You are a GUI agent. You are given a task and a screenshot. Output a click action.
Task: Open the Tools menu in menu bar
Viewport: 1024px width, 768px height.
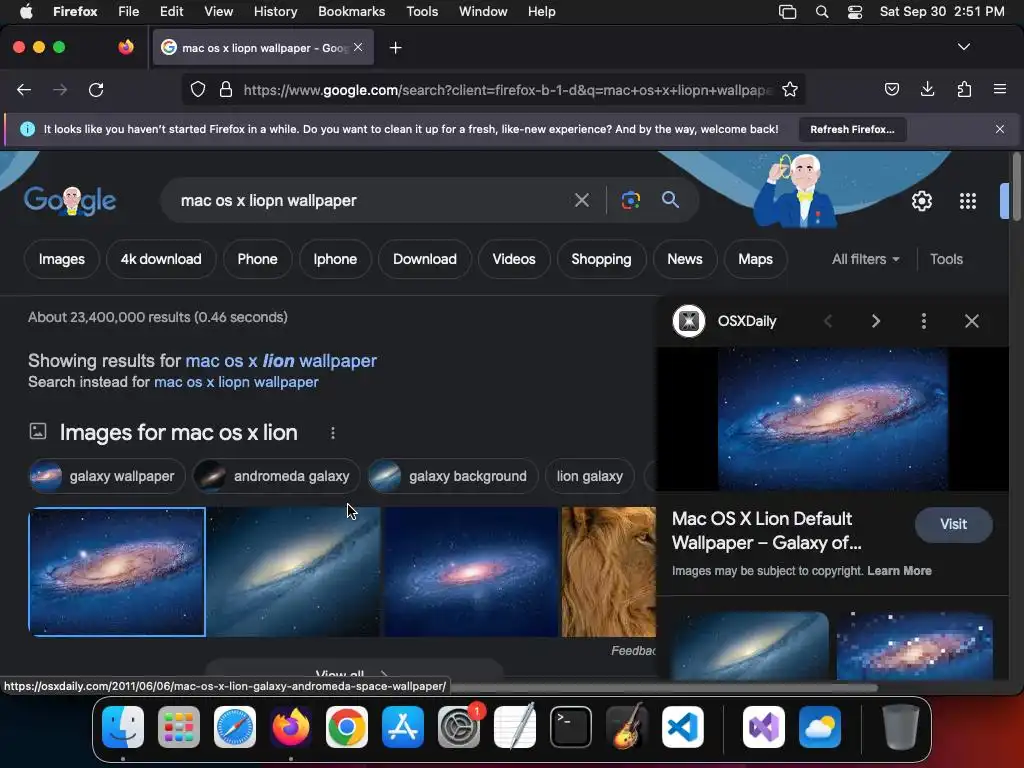pos(422,12)
